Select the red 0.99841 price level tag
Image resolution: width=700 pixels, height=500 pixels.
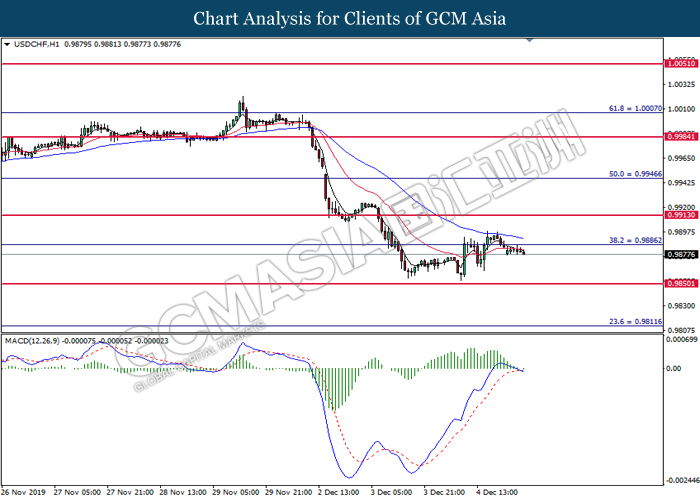coord(680,137)
